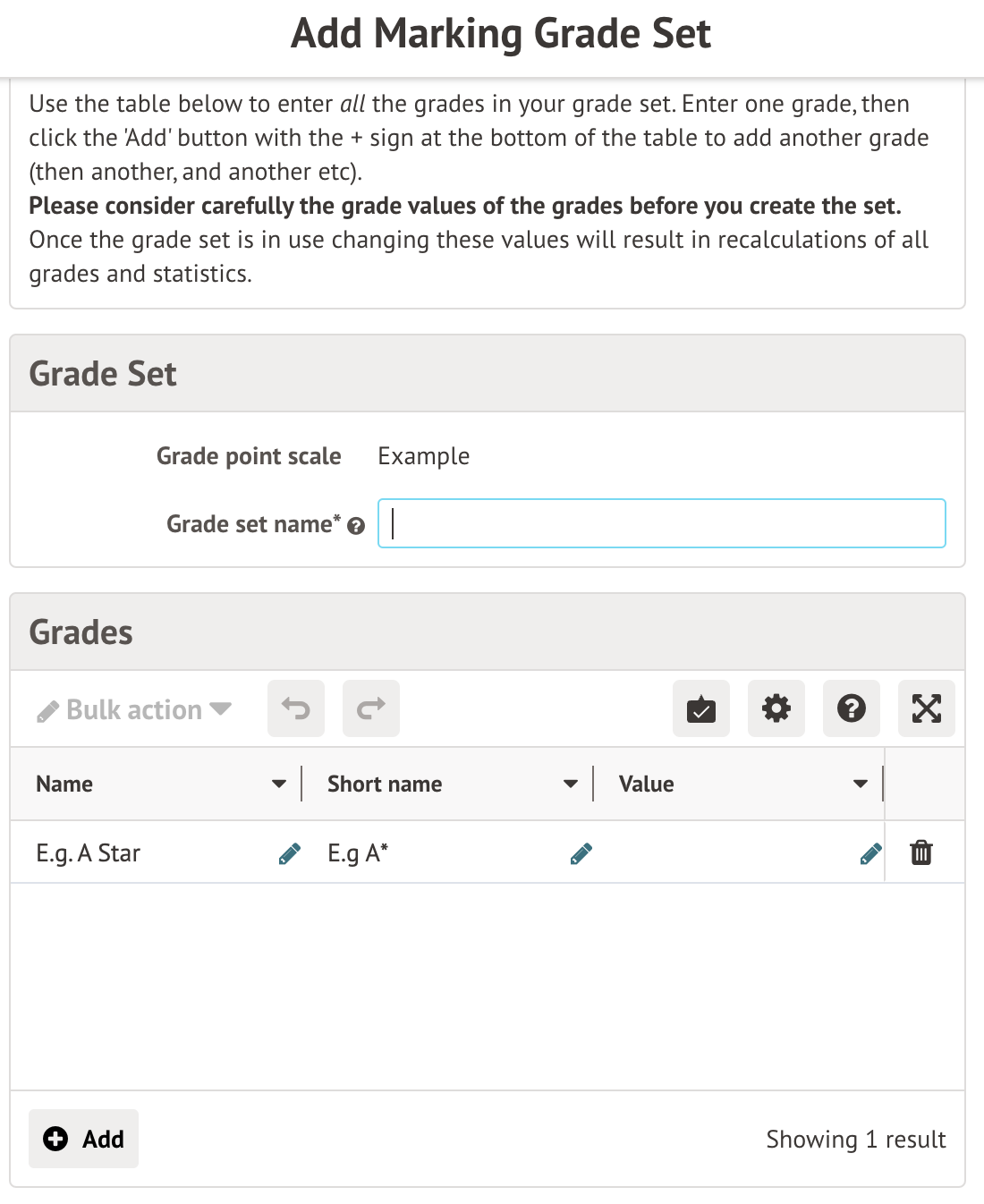Open the table settings gear
The image size is (984, 1204).
click(x=776, y=708)
